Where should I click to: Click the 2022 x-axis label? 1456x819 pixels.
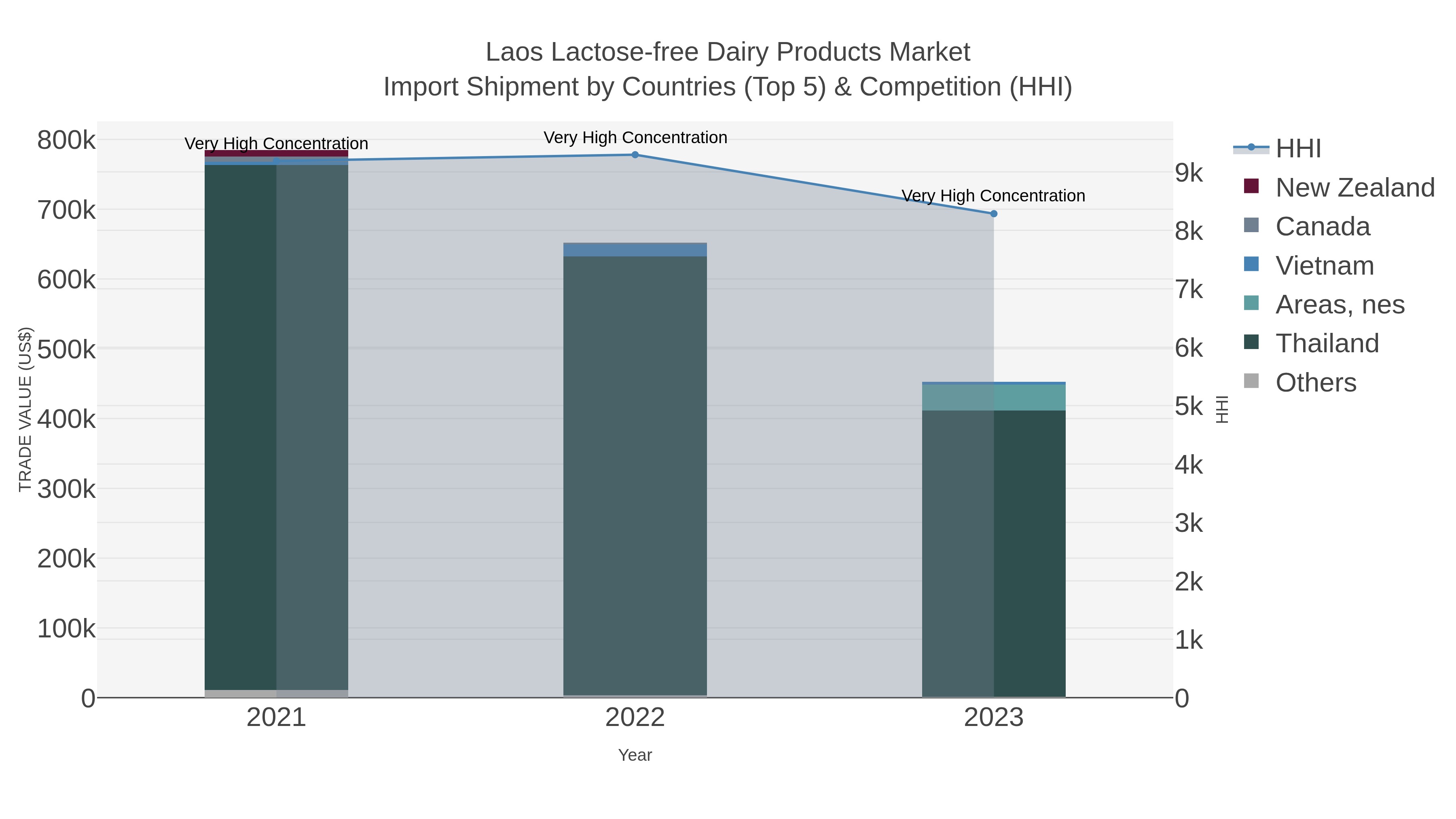pos(635,718)
